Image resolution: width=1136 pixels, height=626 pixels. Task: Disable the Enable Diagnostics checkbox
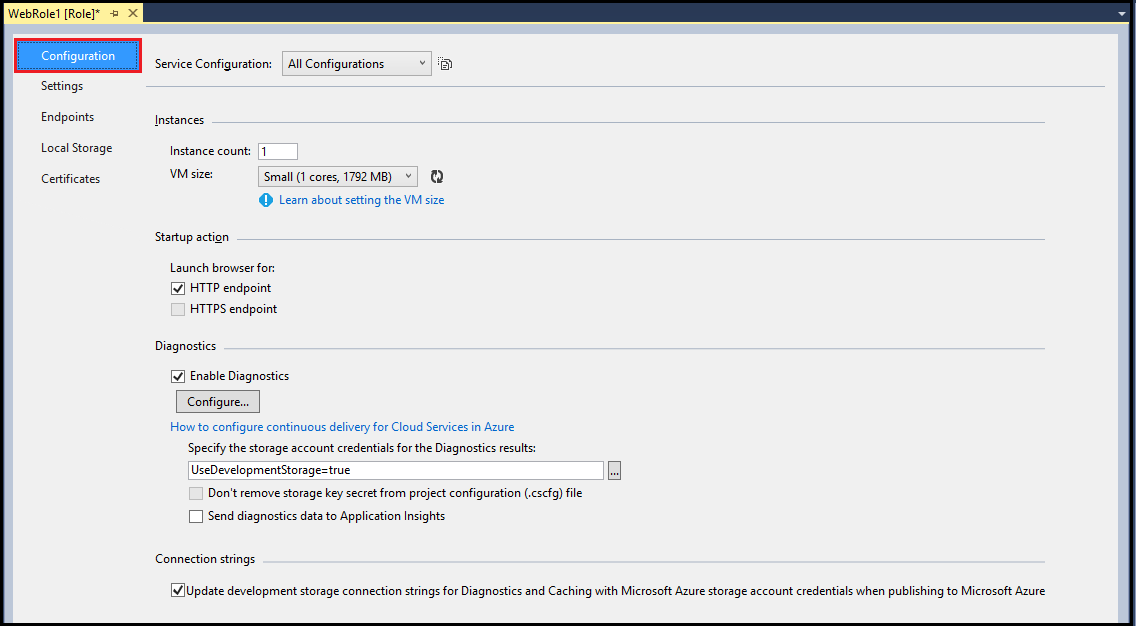[x=177, y=376]
